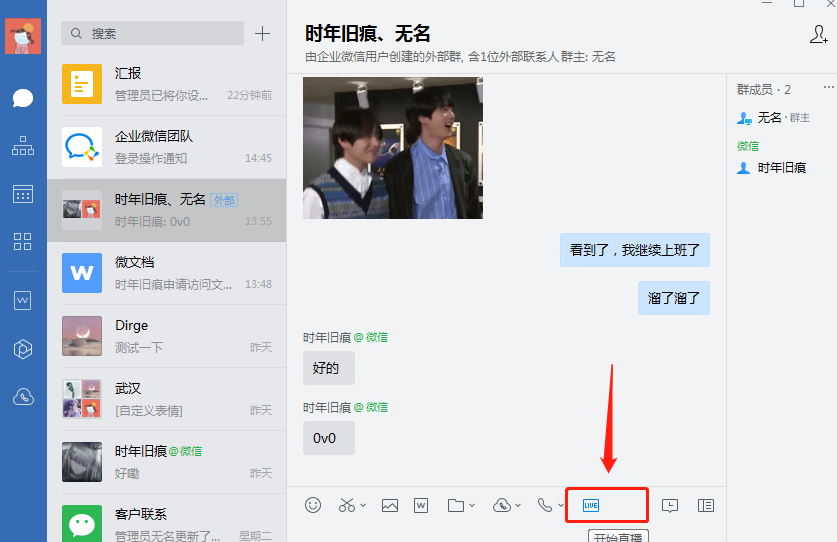The image size is (837, 542).
Task: Toggle the side panel list icon
Action: [x=706, y=505]
